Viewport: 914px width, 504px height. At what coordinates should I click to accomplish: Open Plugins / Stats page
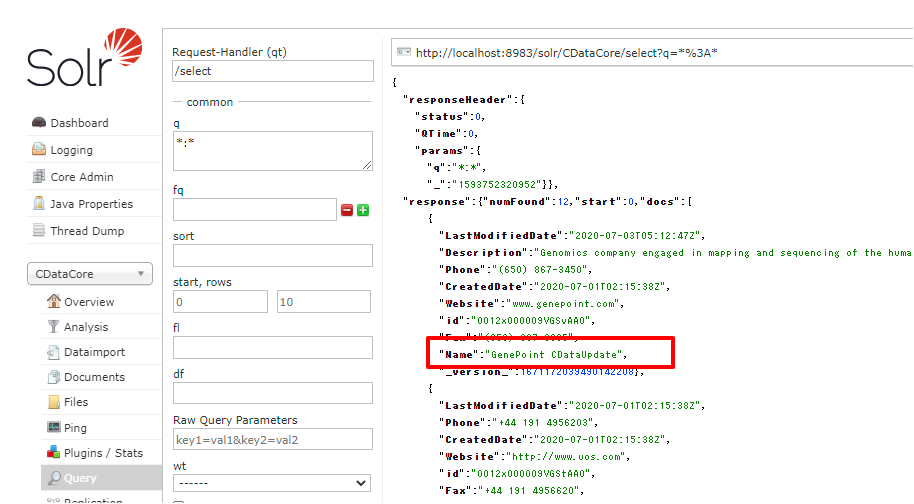pyautogui.click(x=103, y=453)
